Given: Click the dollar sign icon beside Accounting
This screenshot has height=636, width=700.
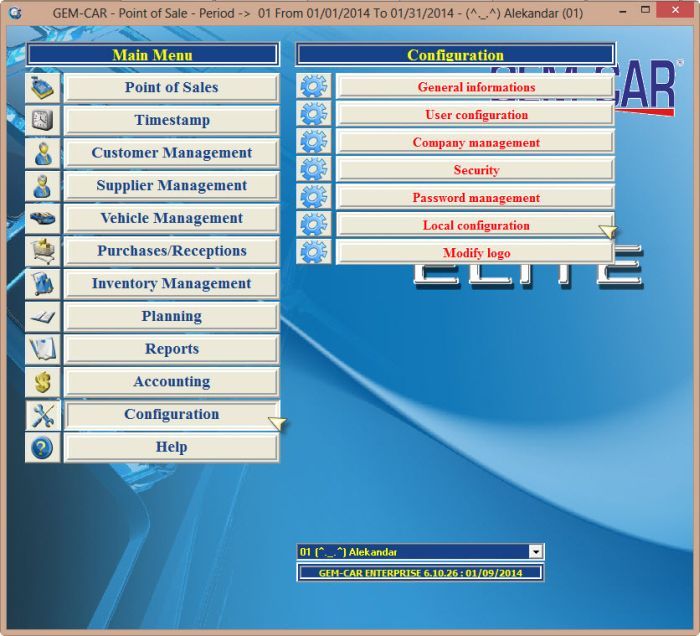Looking at the screenshot, I should (x=42, y=382).
